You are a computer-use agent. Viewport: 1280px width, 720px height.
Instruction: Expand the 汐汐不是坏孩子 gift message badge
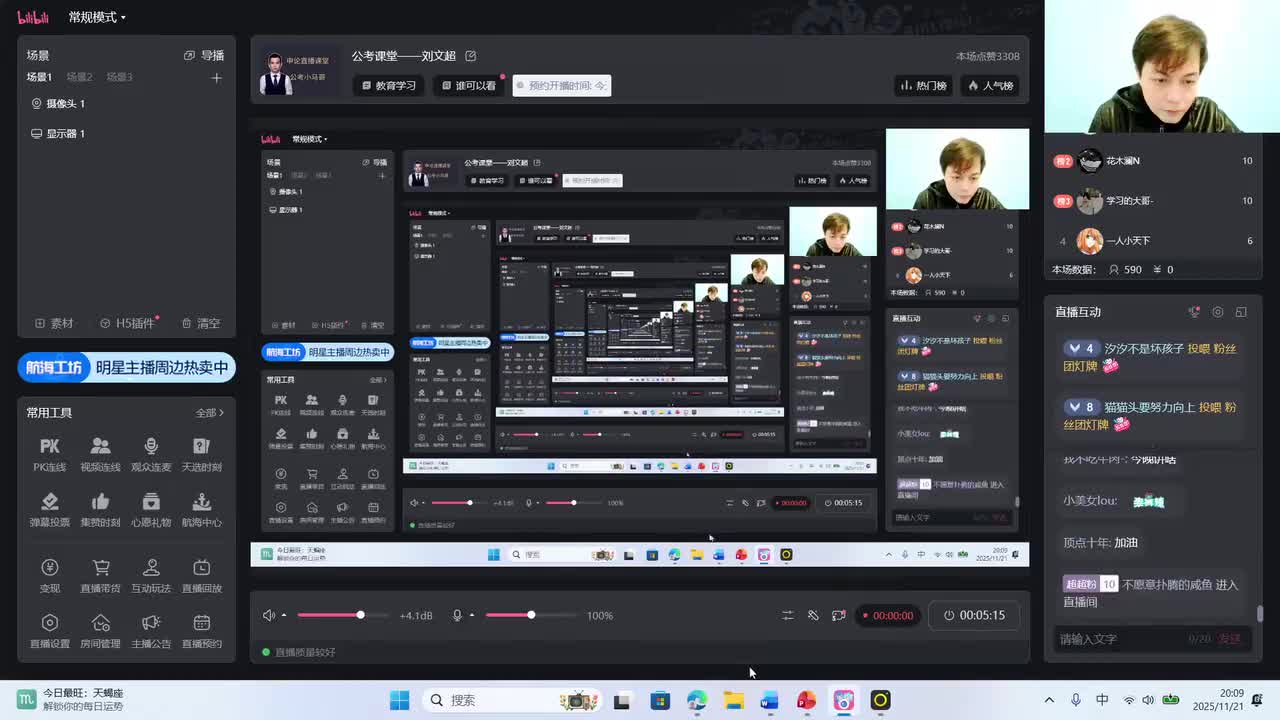1081,348
